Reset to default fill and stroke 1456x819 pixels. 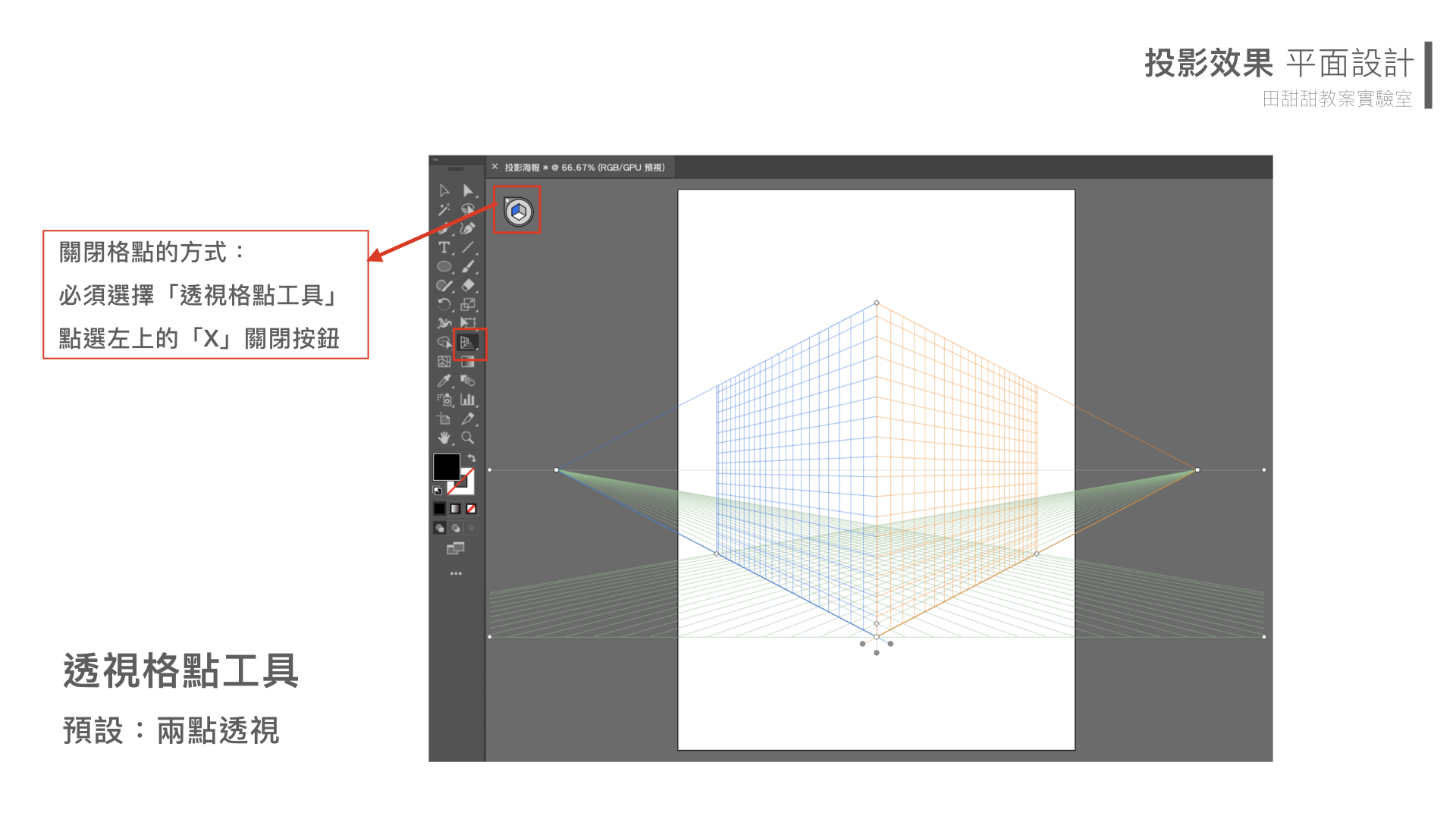[437, 491]
